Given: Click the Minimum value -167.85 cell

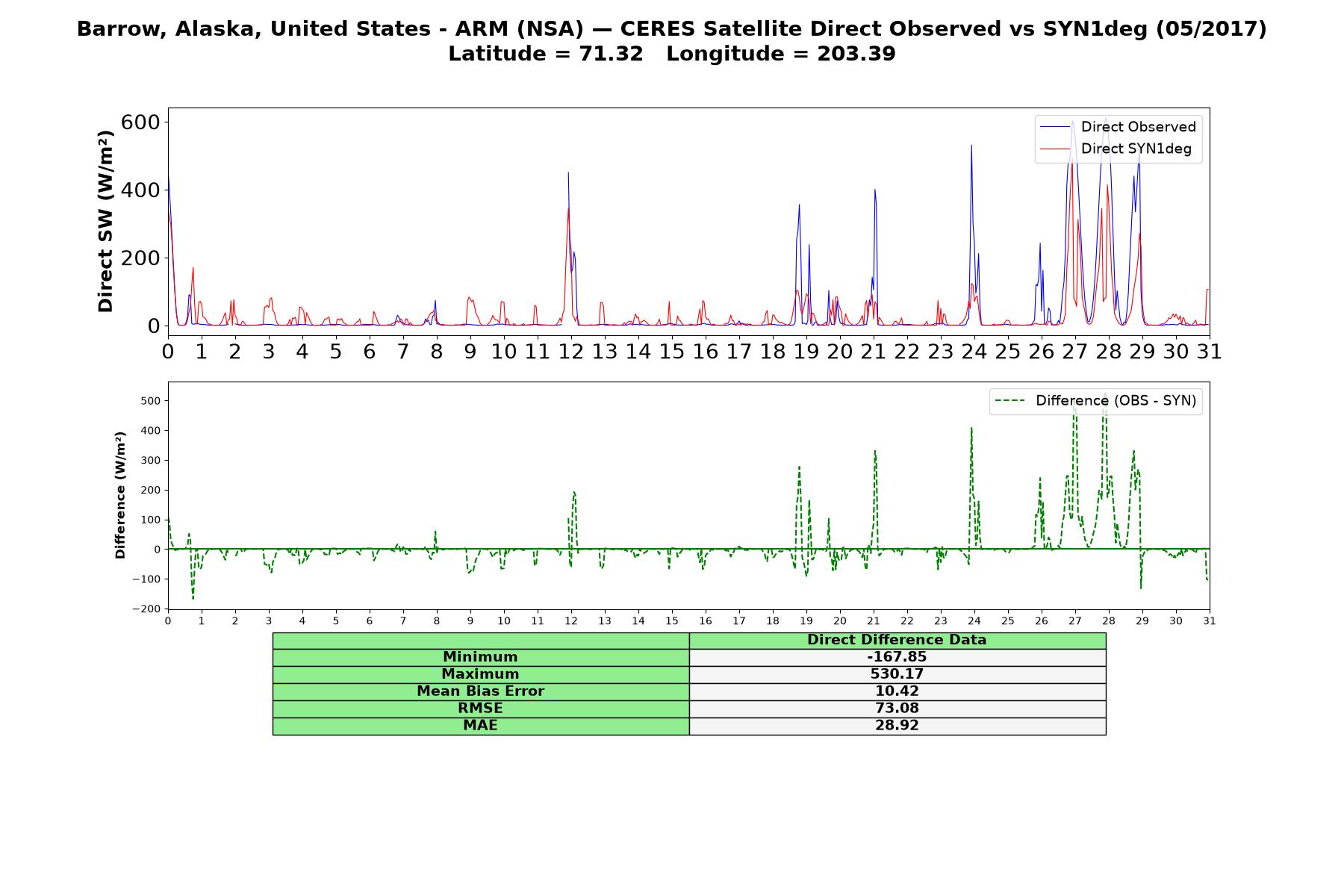Looking at the screenshot, I should pos(897,657).
